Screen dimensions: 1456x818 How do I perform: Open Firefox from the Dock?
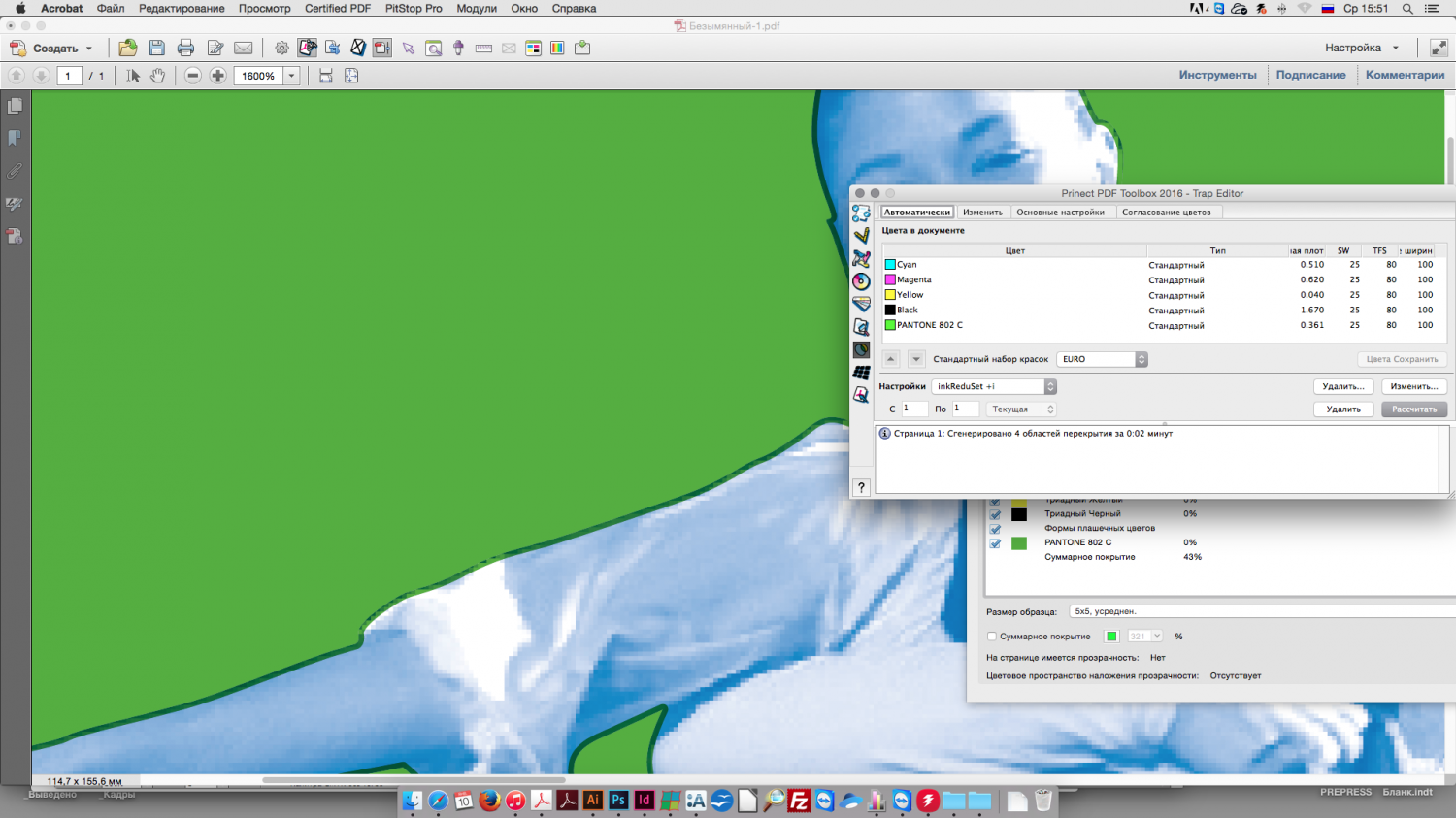click(x=489, y=801)
